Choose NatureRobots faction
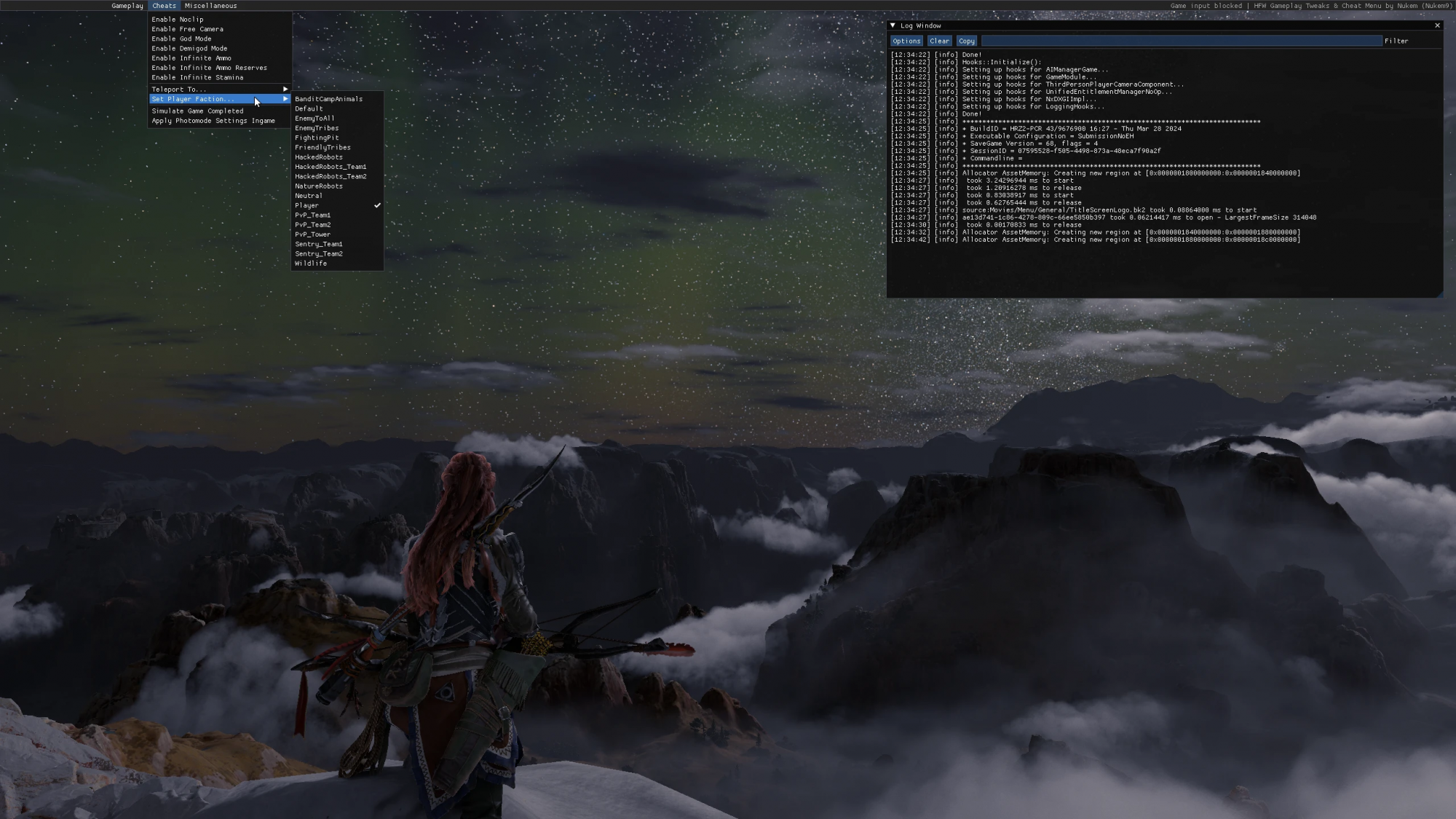Image resolution: width=1456 pixels, height=819 pixels. (337, 186)
